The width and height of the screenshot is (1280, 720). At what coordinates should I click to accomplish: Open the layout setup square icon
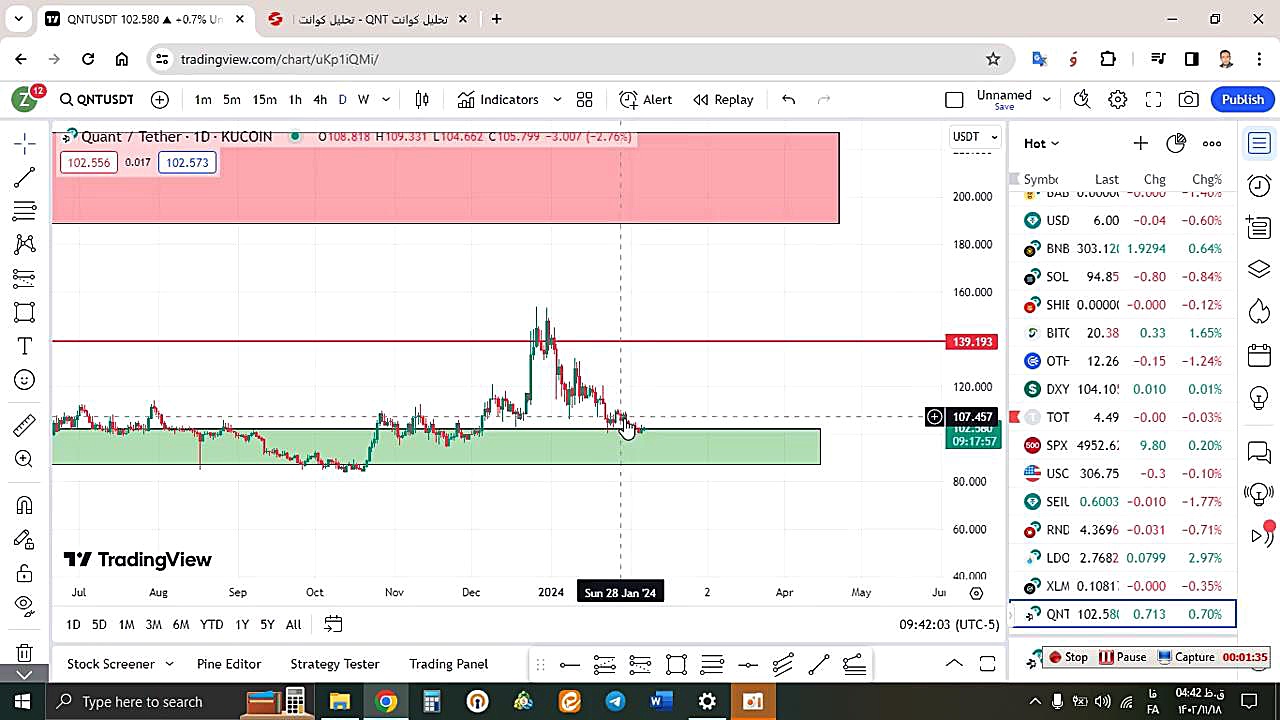coord(954,99)
